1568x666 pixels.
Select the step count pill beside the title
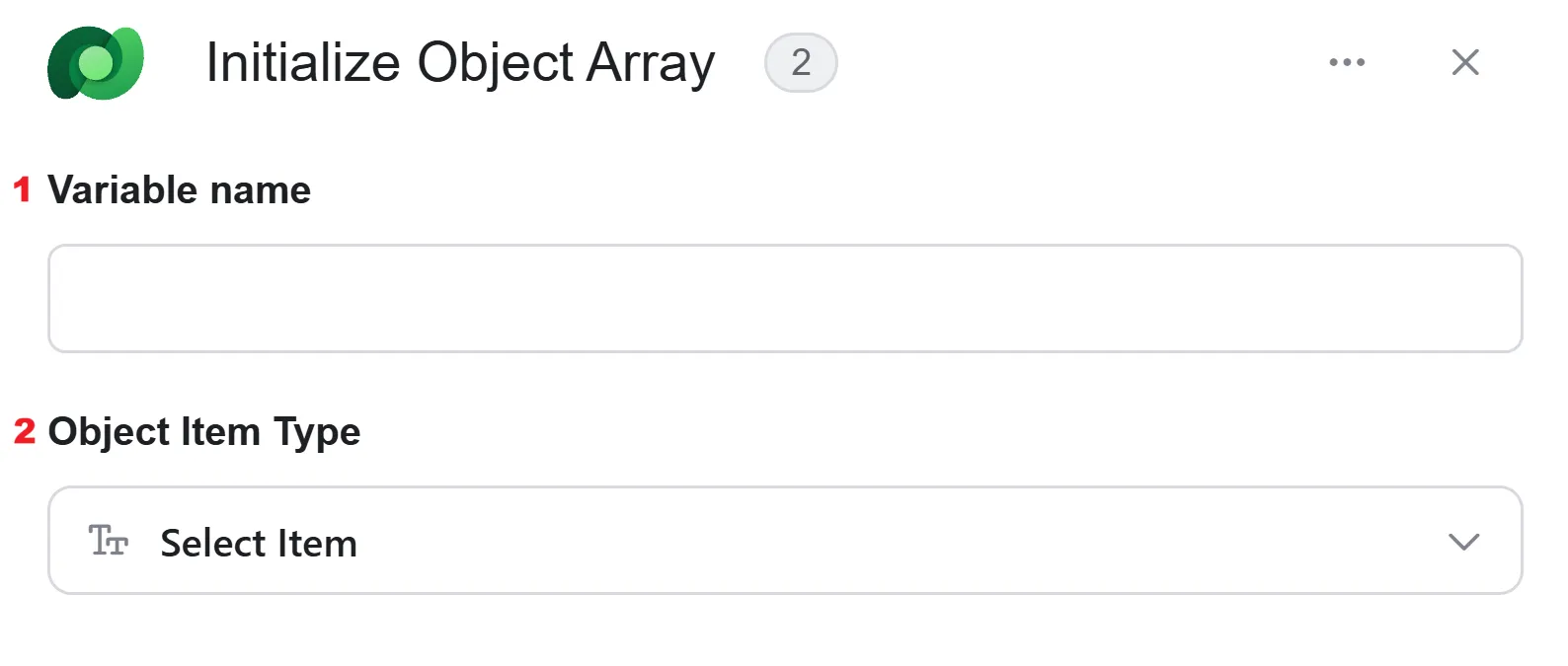point(801,63)
